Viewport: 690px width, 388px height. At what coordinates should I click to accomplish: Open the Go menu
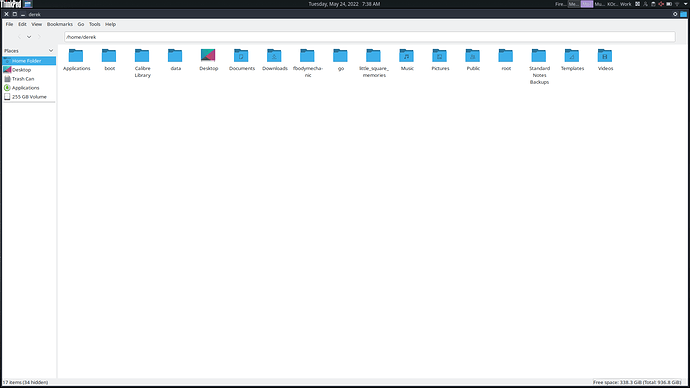point(81,24)
